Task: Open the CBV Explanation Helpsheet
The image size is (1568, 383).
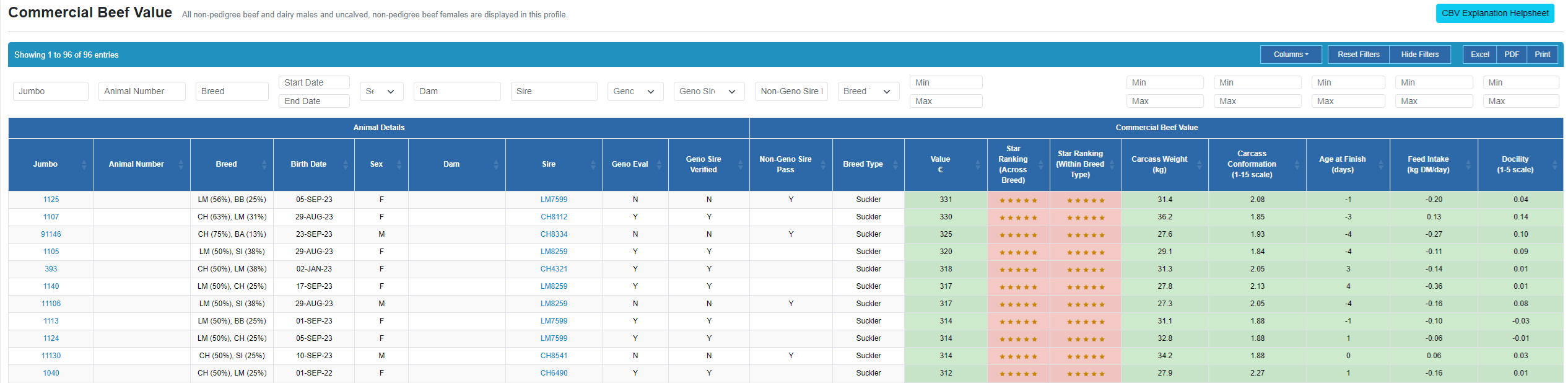Action: pos(1495,13)
